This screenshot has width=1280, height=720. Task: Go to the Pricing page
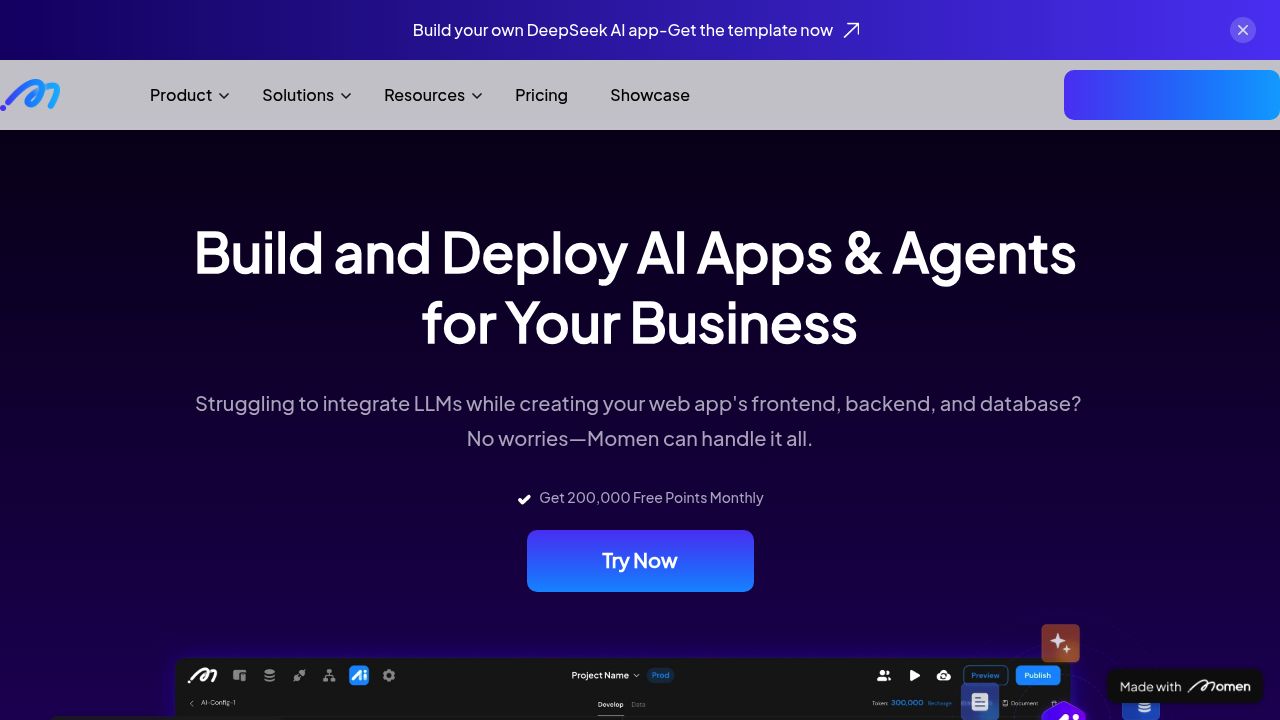click(x=541, y=95)
